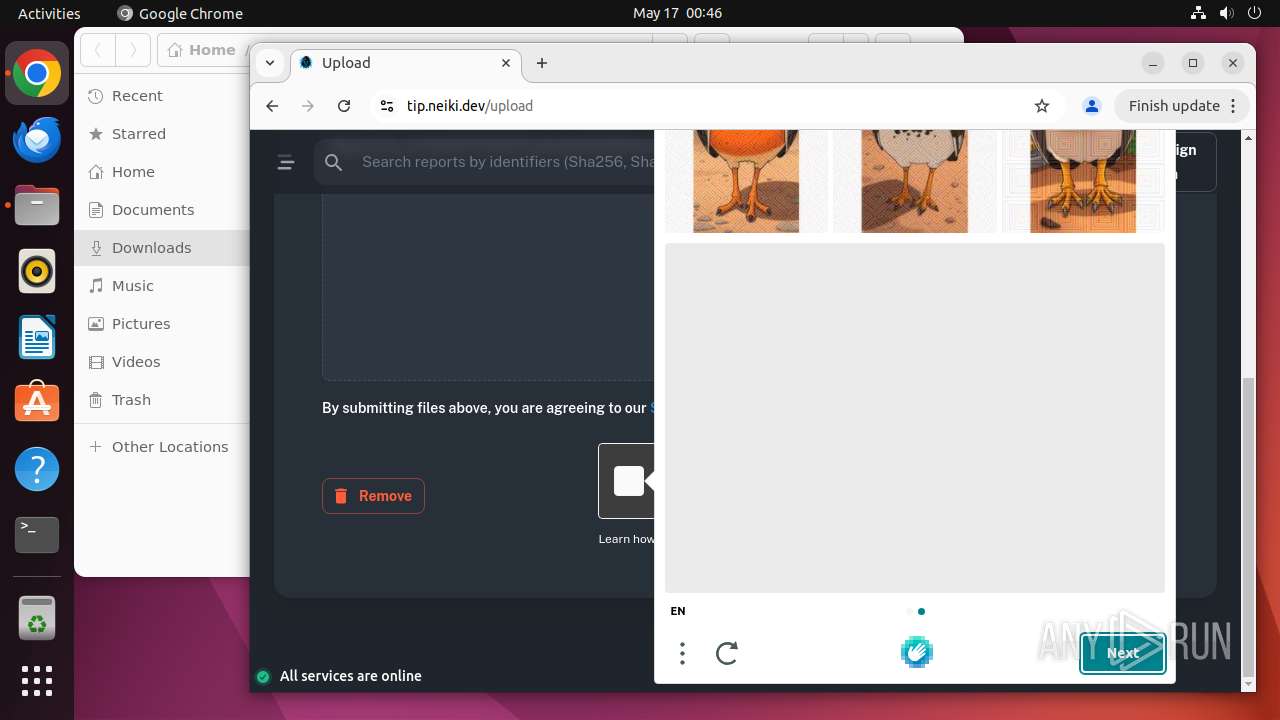
Task: Launch LibreOffice Writer from the dock
Action: point(37,337)
